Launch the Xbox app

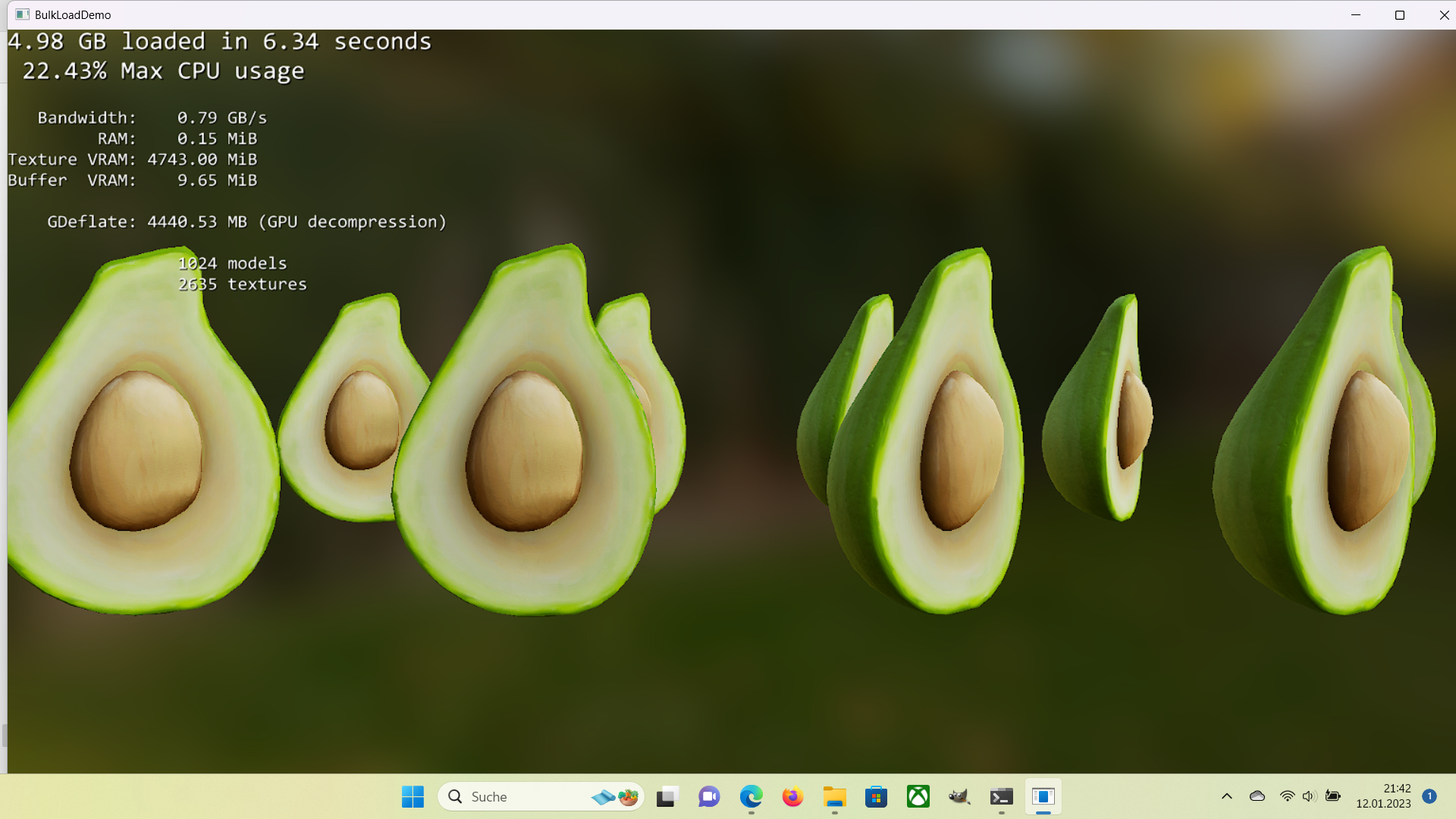918,796
